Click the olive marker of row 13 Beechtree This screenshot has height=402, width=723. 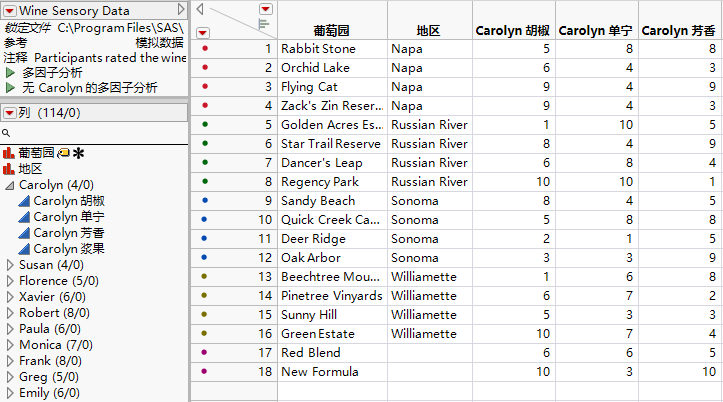tap(204, 276)
